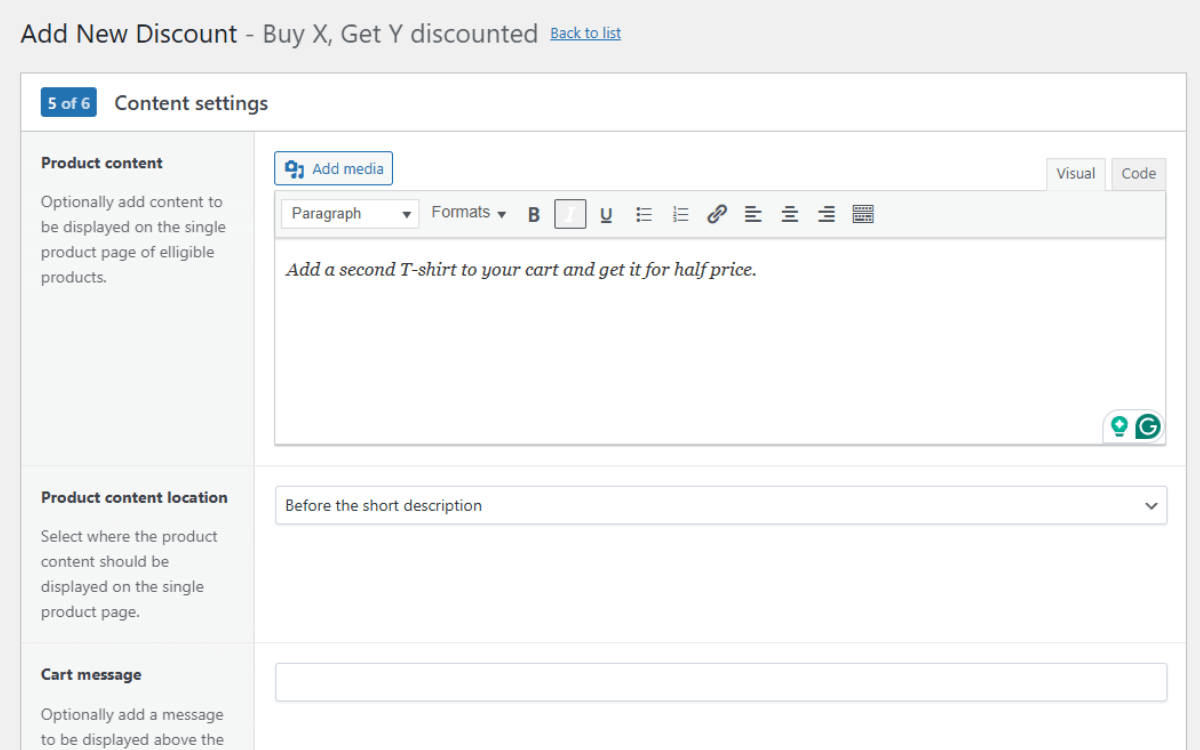The width and height of the screenshot is (1200, 750).
Task: Click the Add media button
Action: pos(334,169)
